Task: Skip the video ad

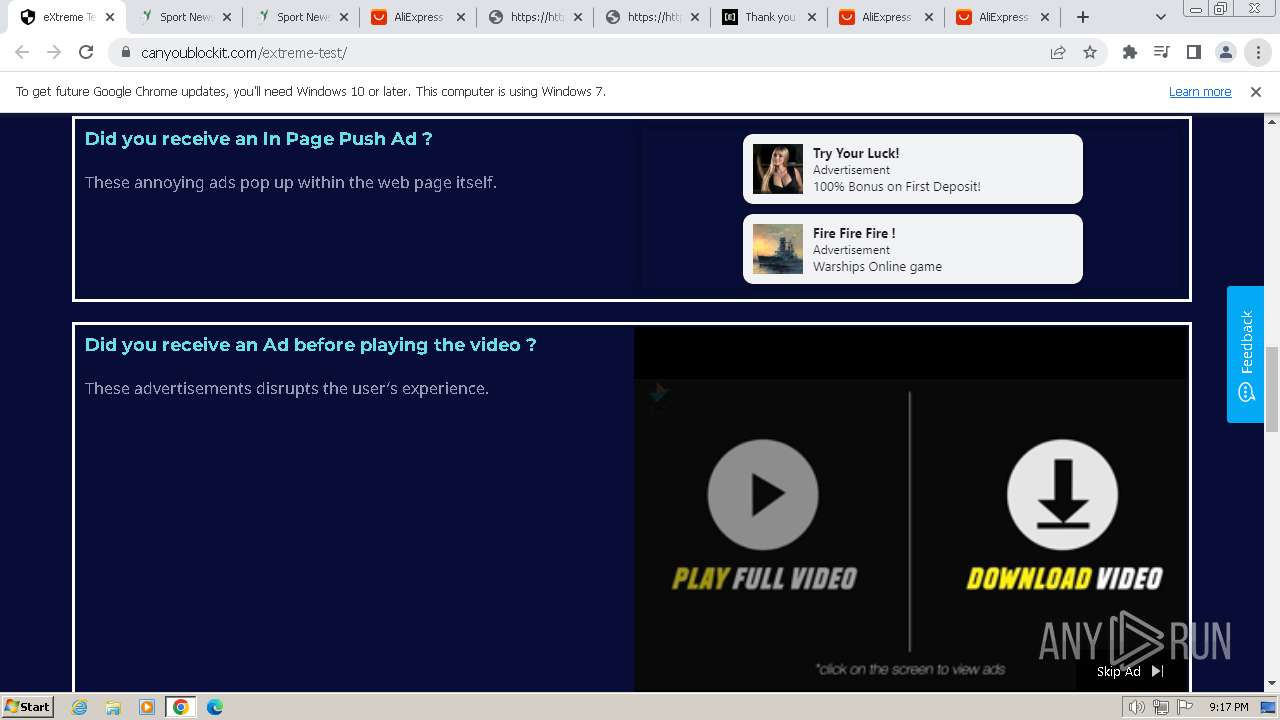Action: coord(1131,671)
